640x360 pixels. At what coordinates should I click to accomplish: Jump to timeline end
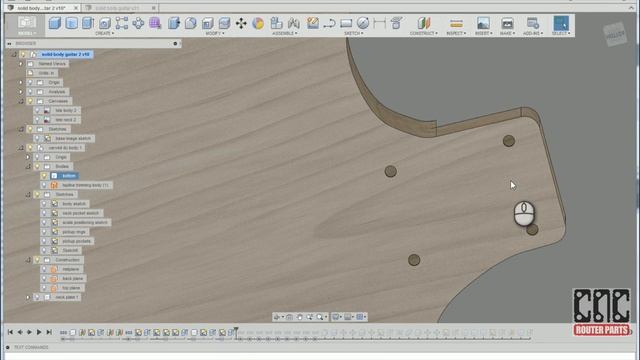[x=49, y=332]
